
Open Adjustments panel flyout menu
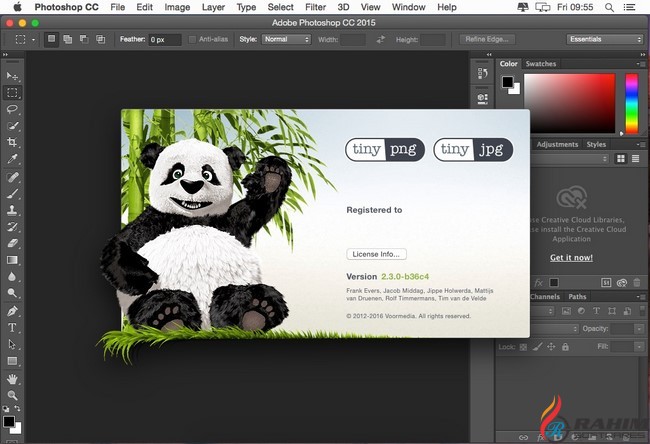[641, 144]
